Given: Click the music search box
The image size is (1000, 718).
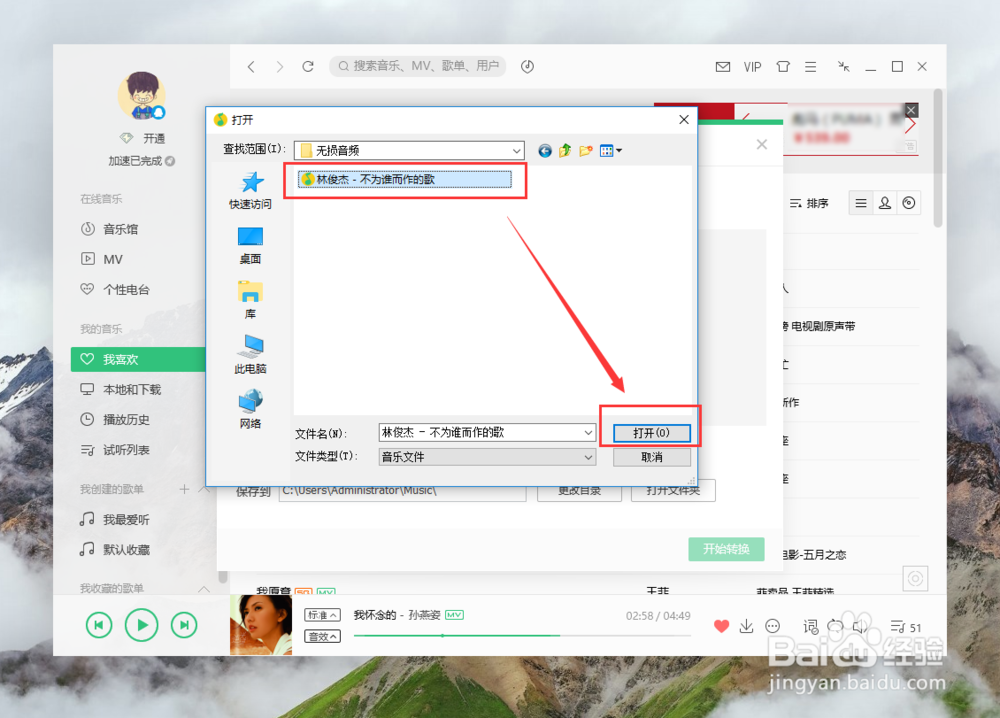Looking at the screenshot, I should pos(418,66).
